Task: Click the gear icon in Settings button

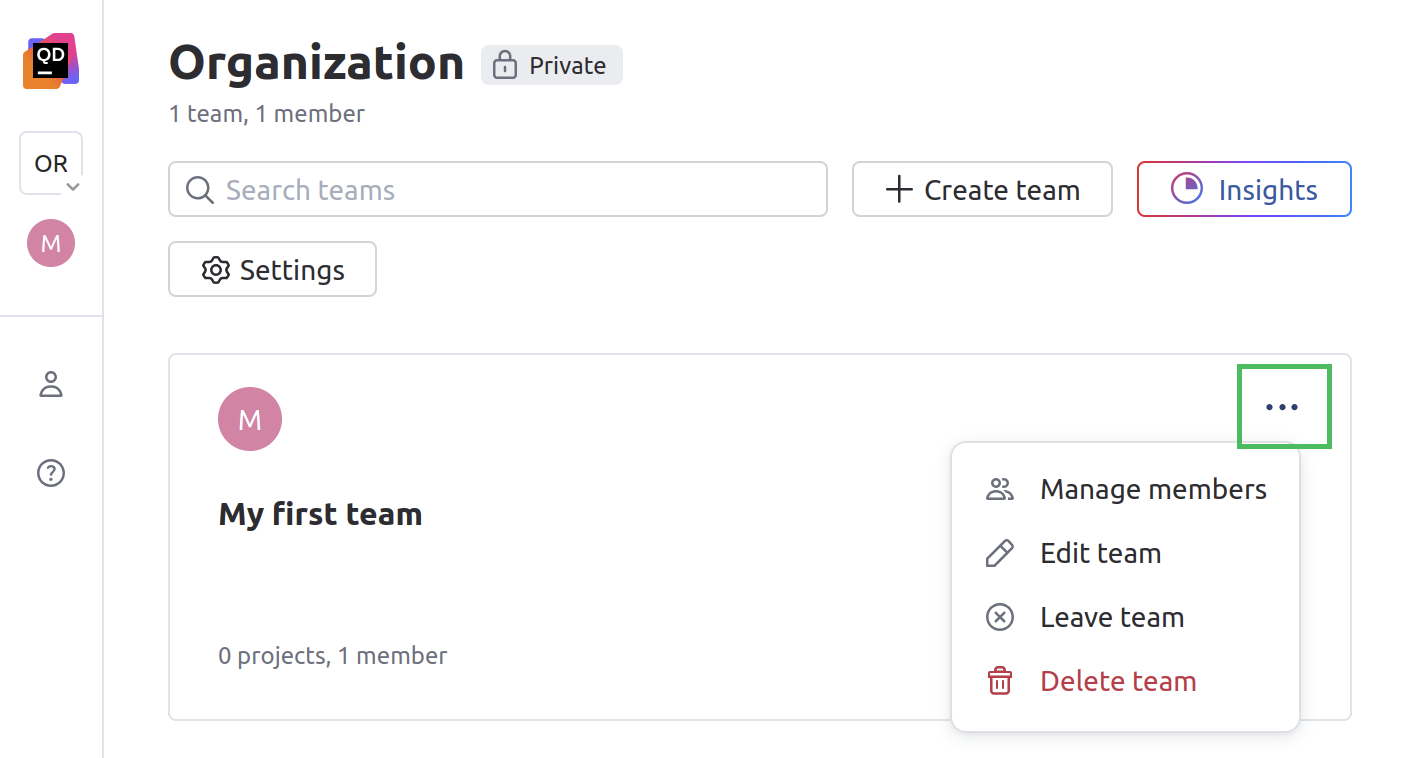Action: 215,269
